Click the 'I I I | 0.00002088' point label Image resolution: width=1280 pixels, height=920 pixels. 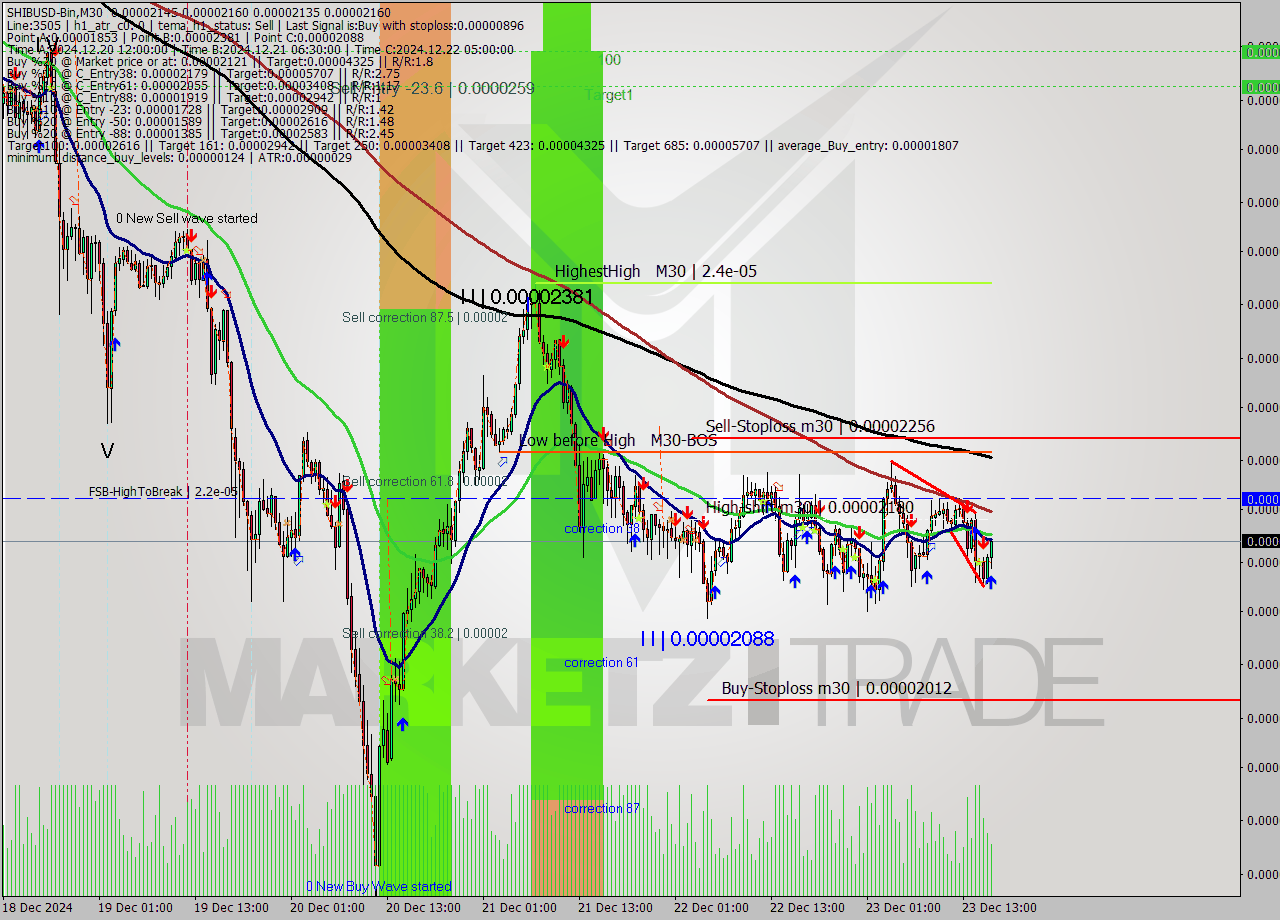click(707, 638)
